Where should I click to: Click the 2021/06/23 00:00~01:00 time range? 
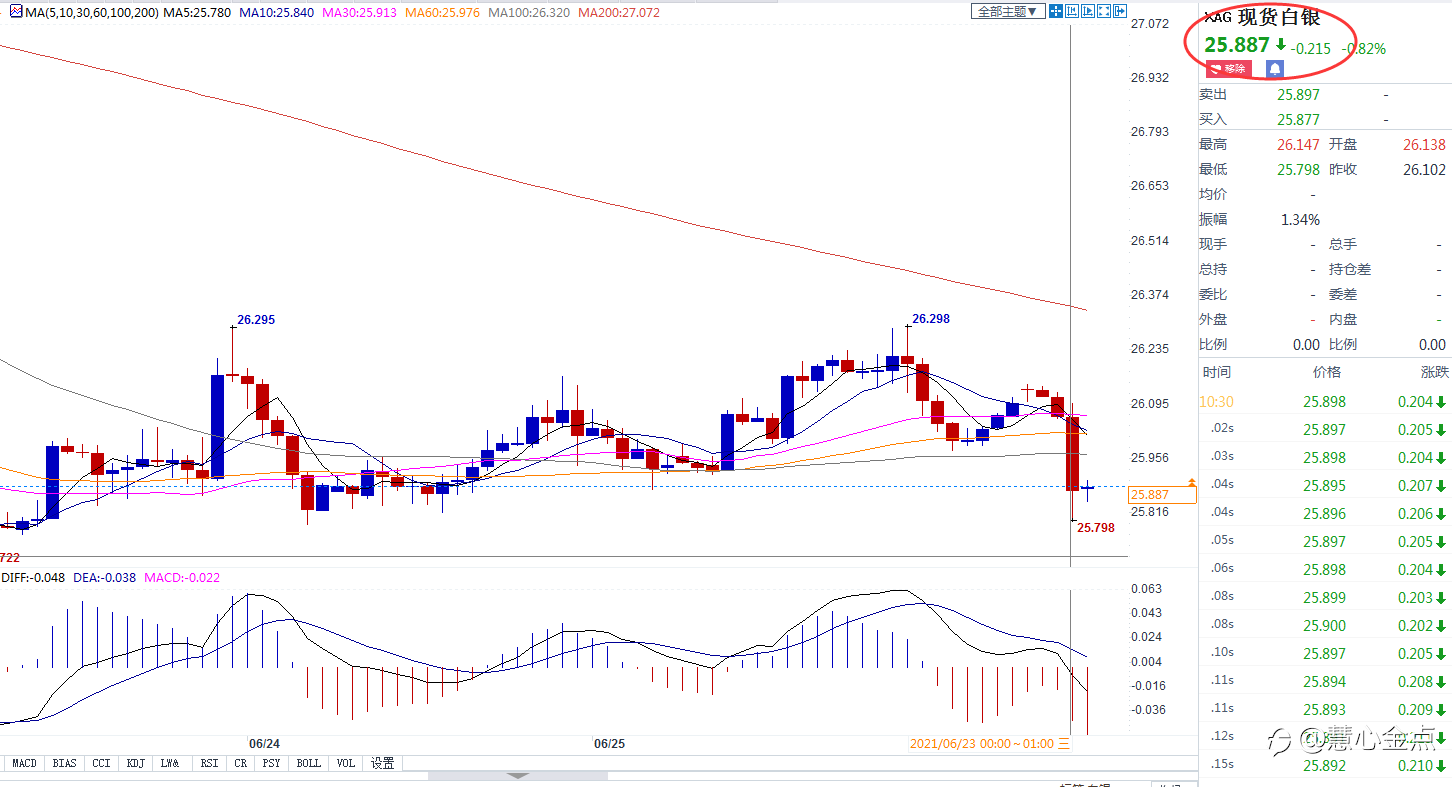coord(983,744)
